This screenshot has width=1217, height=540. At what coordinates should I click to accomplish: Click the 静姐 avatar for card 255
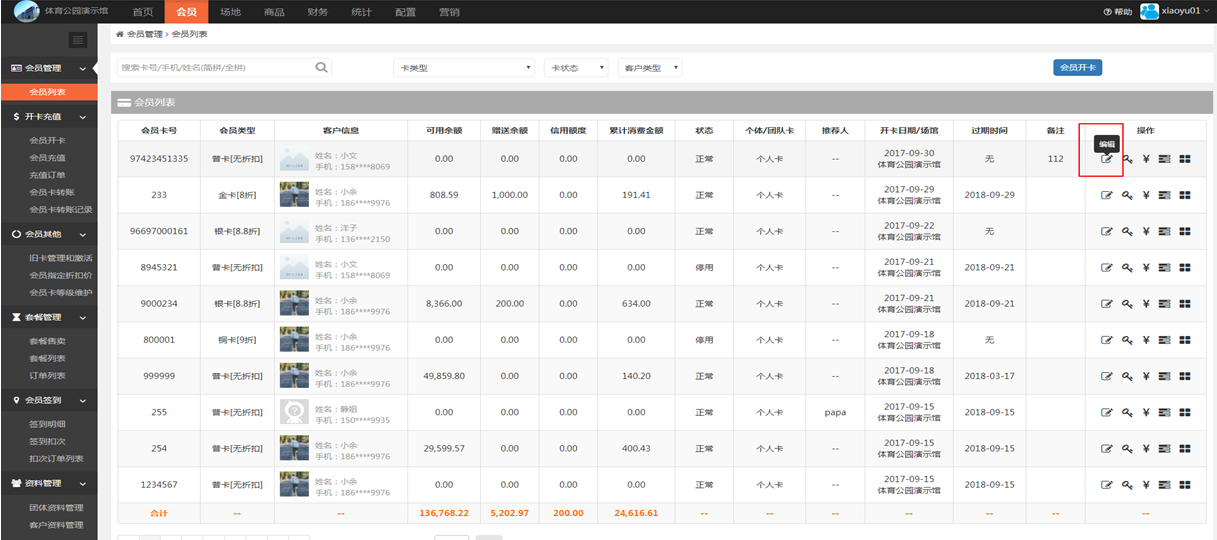294,412
